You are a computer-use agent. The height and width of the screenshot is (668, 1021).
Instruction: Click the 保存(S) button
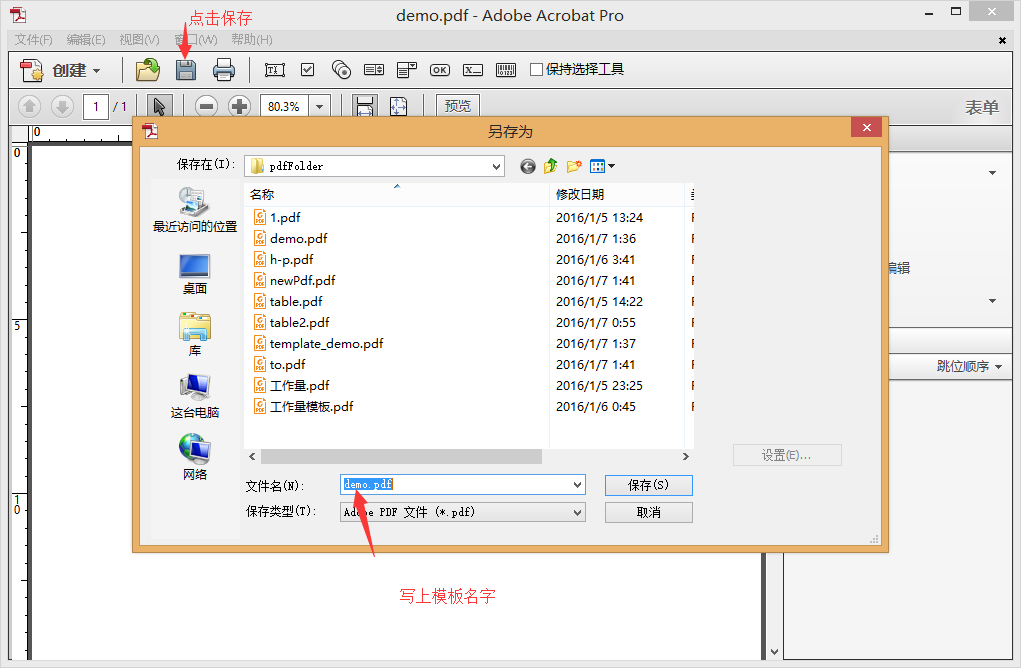pos(649,485)
